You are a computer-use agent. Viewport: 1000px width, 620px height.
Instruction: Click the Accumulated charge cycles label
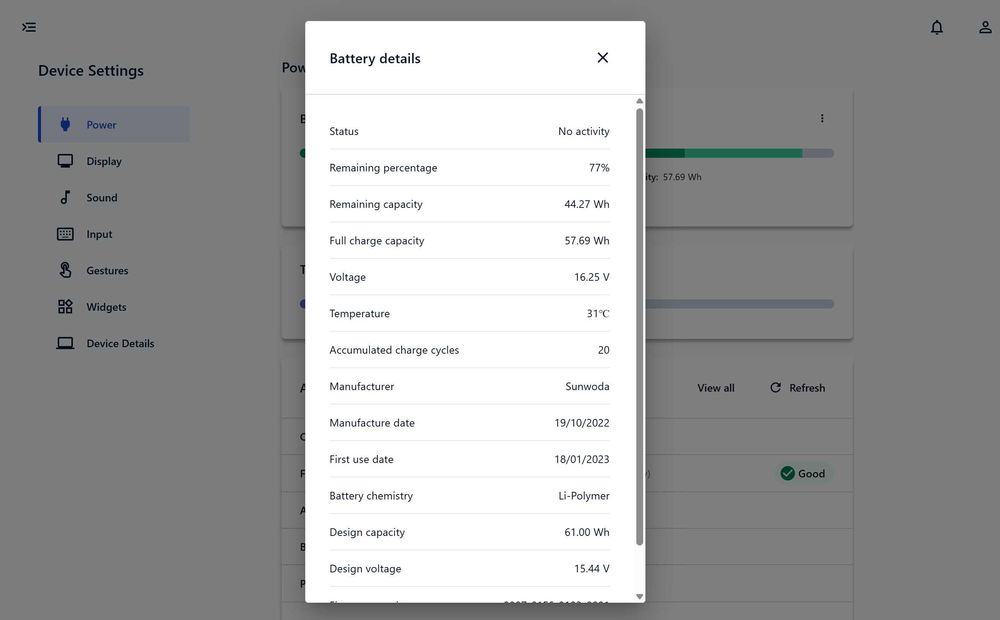click(394, 350)
